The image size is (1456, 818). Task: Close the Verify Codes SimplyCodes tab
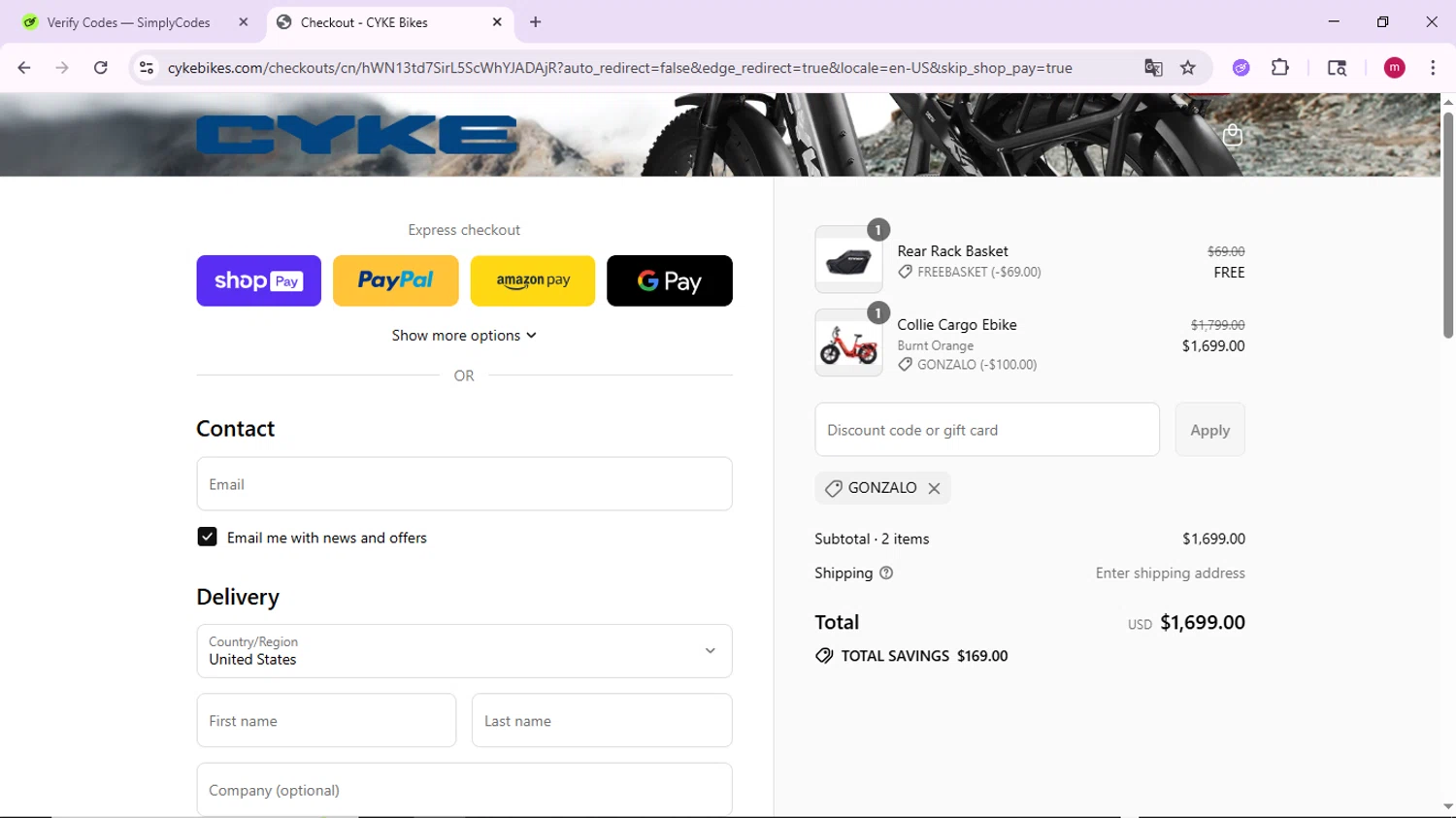(x=244, y=22)
